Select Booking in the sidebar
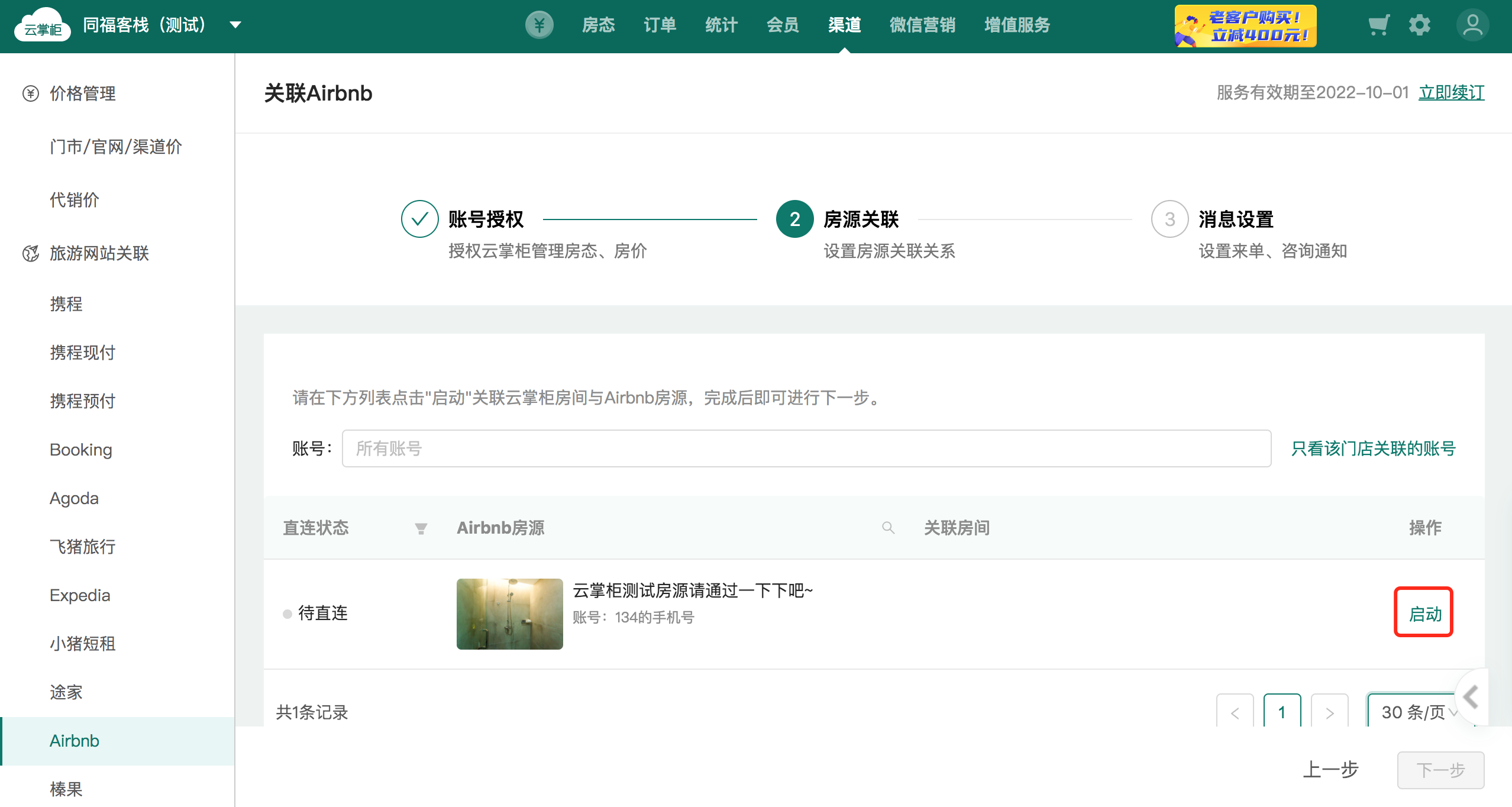 coord(81,450)
